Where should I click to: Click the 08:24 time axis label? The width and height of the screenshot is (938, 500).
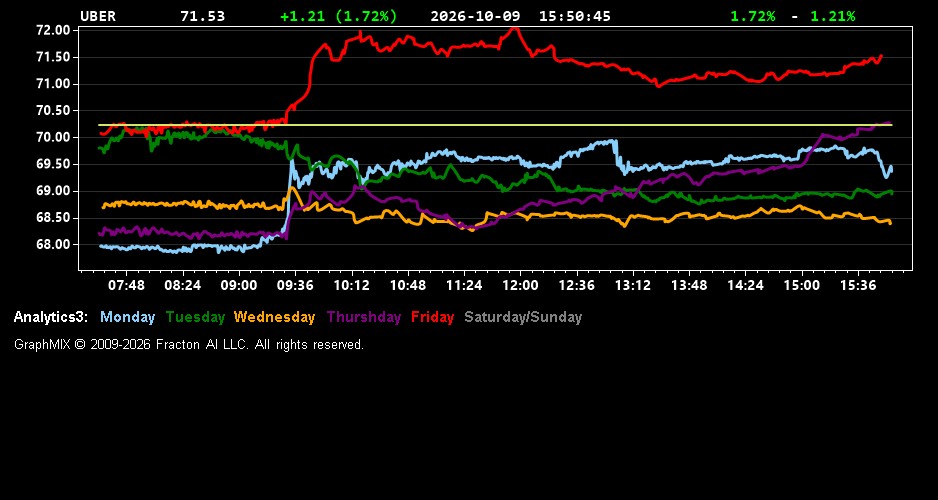[x=182, y=286]
